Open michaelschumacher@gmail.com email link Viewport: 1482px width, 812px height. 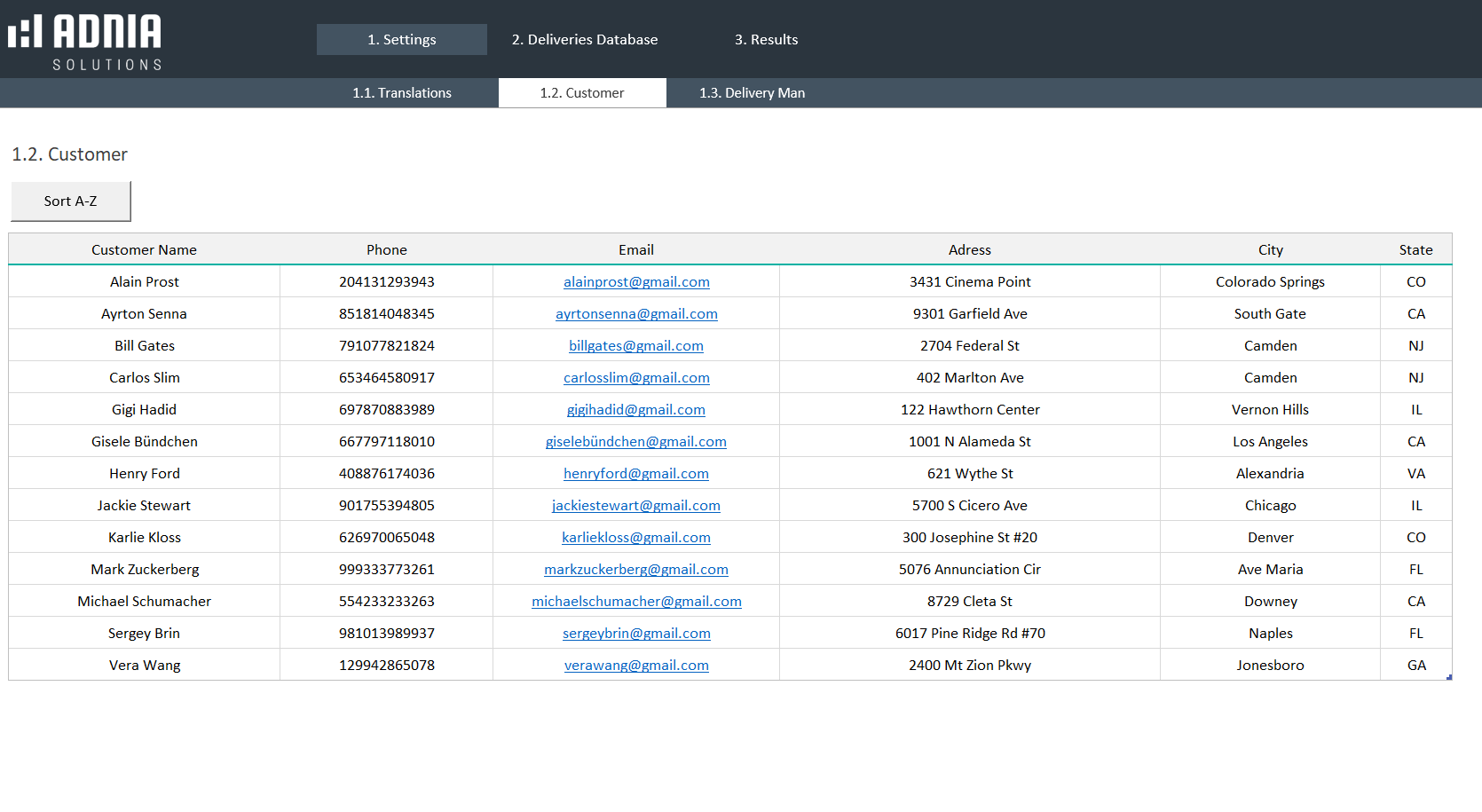click(x=636, y=602)
